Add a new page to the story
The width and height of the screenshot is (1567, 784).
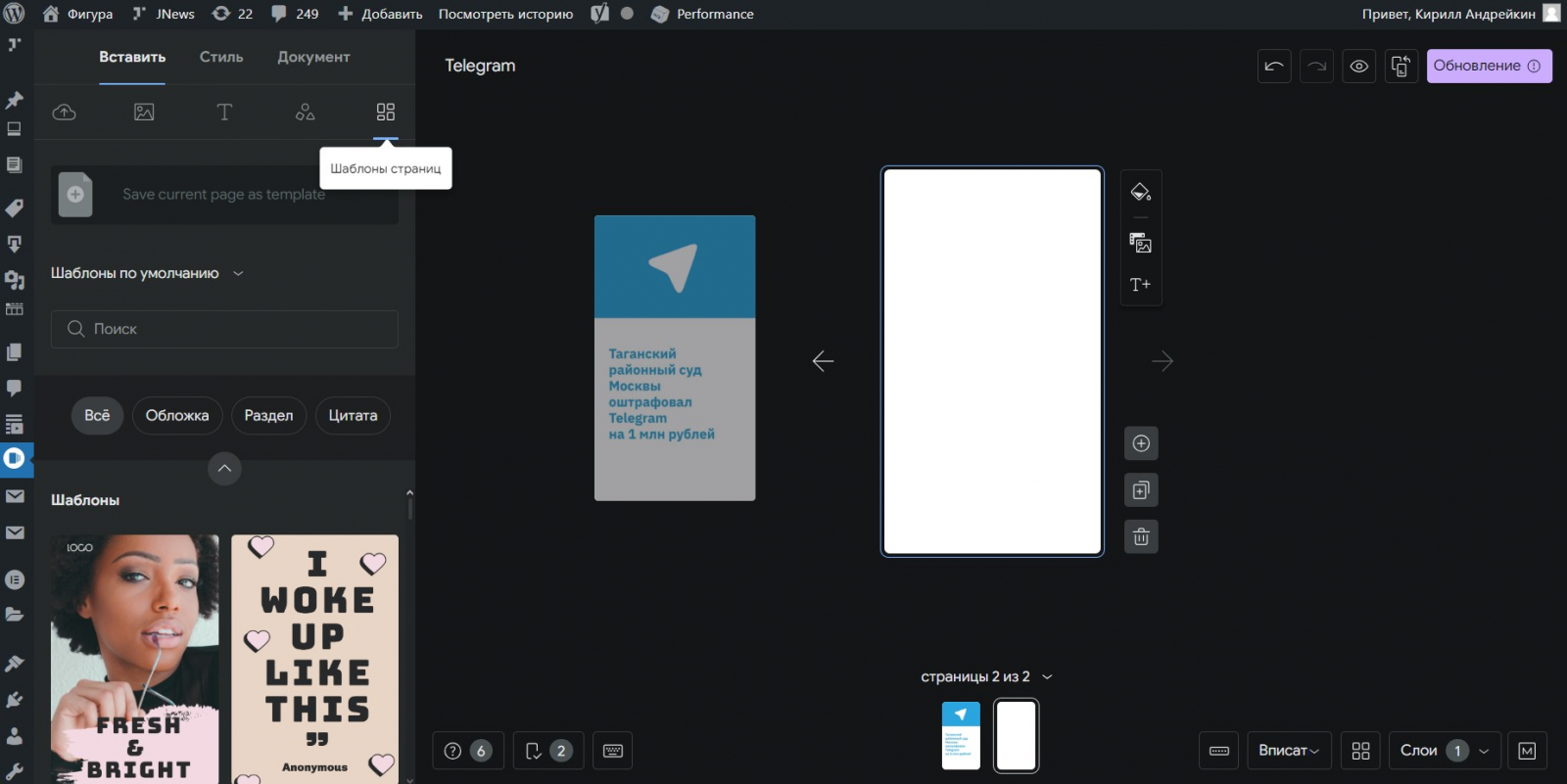(1141, 443)
